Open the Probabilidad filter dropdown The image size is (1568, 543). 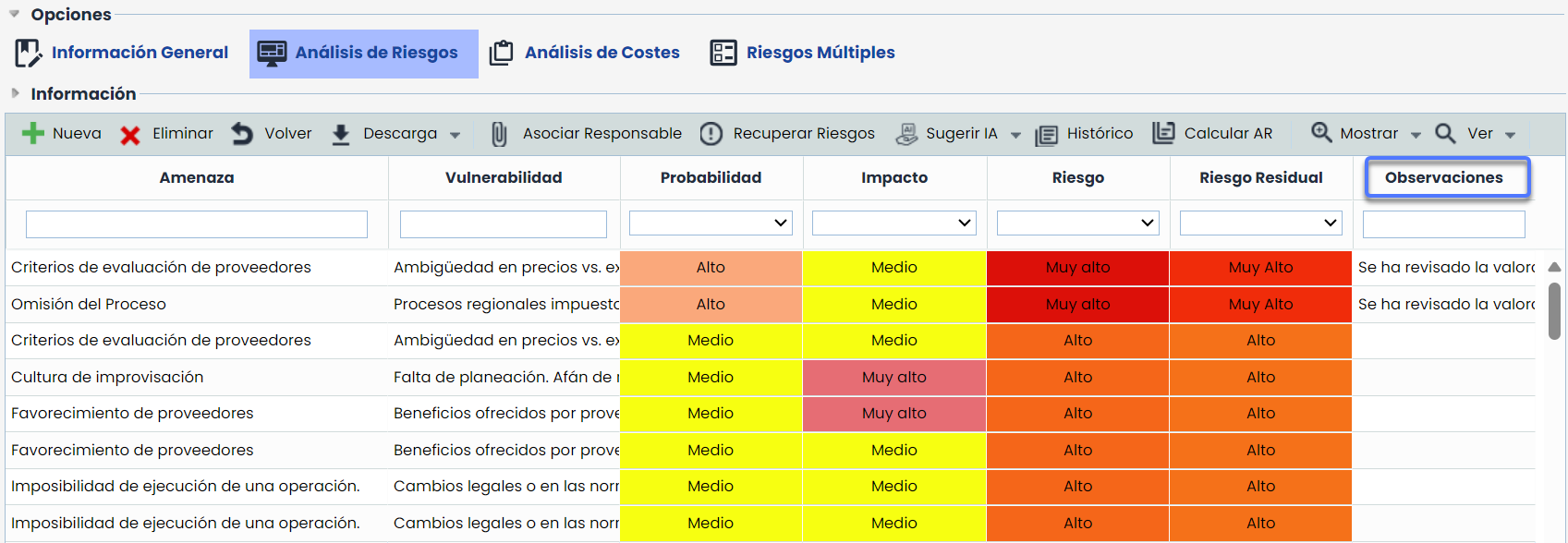(710, 223)
